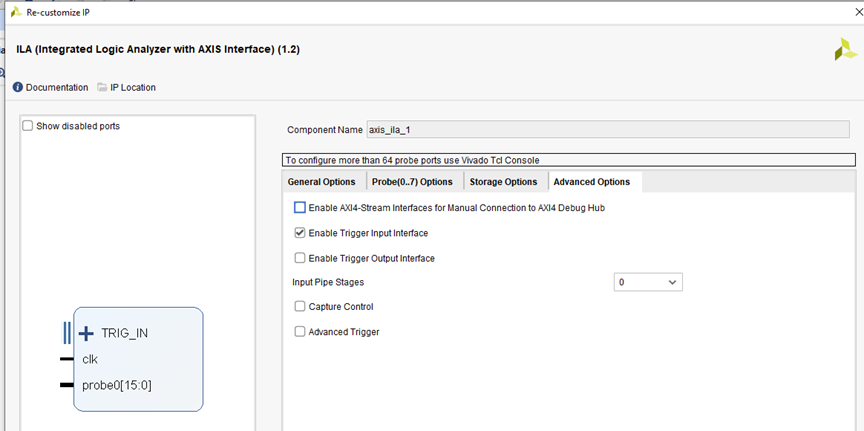Uncheck Enable Trigger Input Interface
This screenshot has width=864, height=431.
click(x=300, y=233)
